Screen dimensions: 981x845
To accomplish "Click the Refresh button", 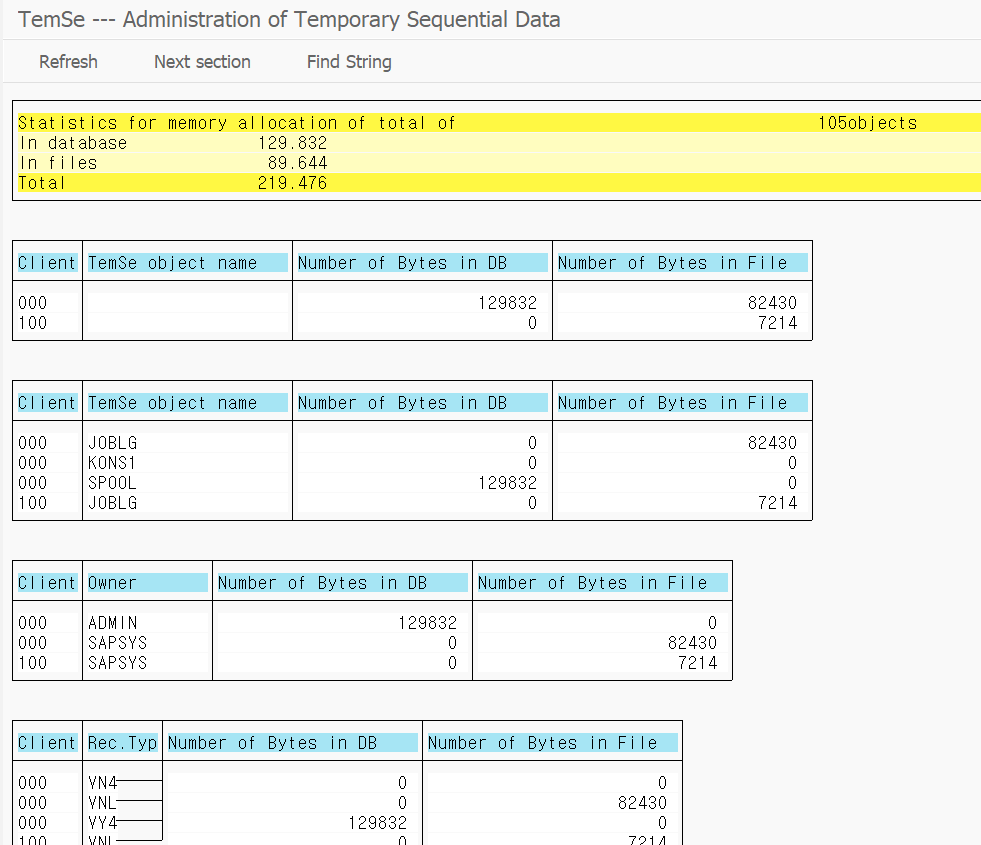I will (68, 62).
